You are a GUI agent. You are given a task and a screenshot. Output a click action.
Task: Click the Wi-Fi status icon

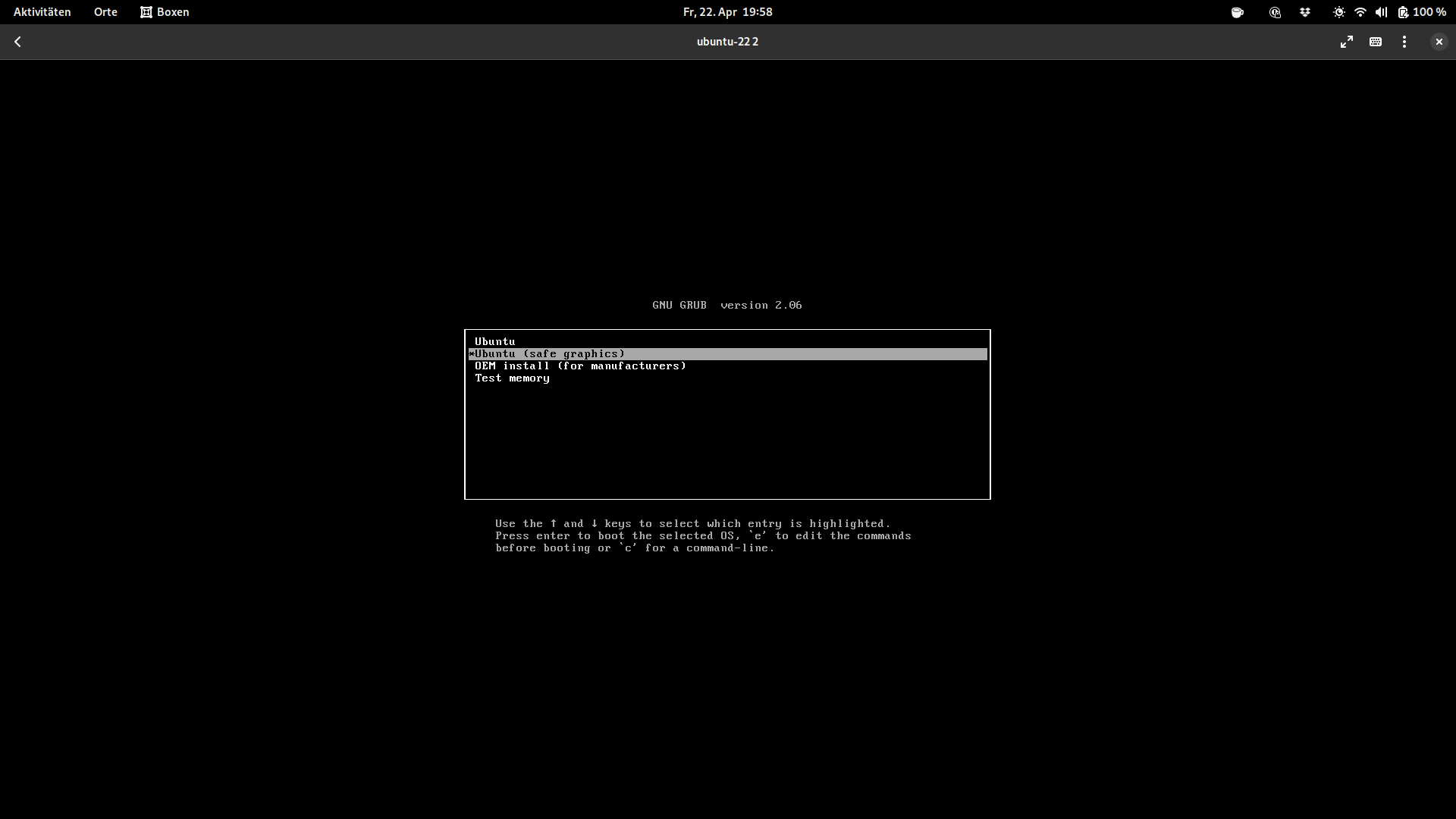(1360, 12)
